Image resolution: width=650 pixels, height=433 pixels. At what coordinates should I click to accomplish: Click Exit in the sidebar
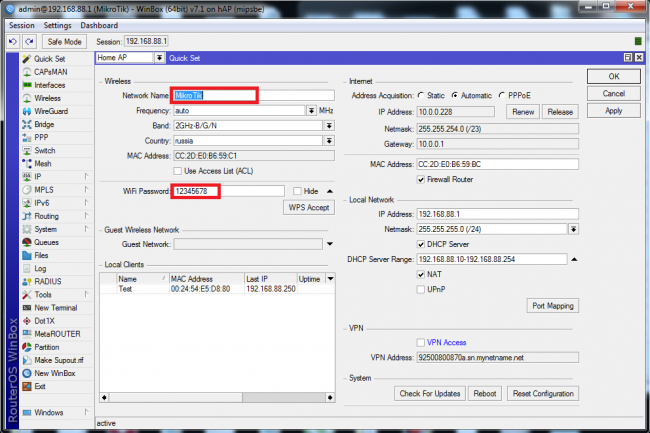click(40, 386)
